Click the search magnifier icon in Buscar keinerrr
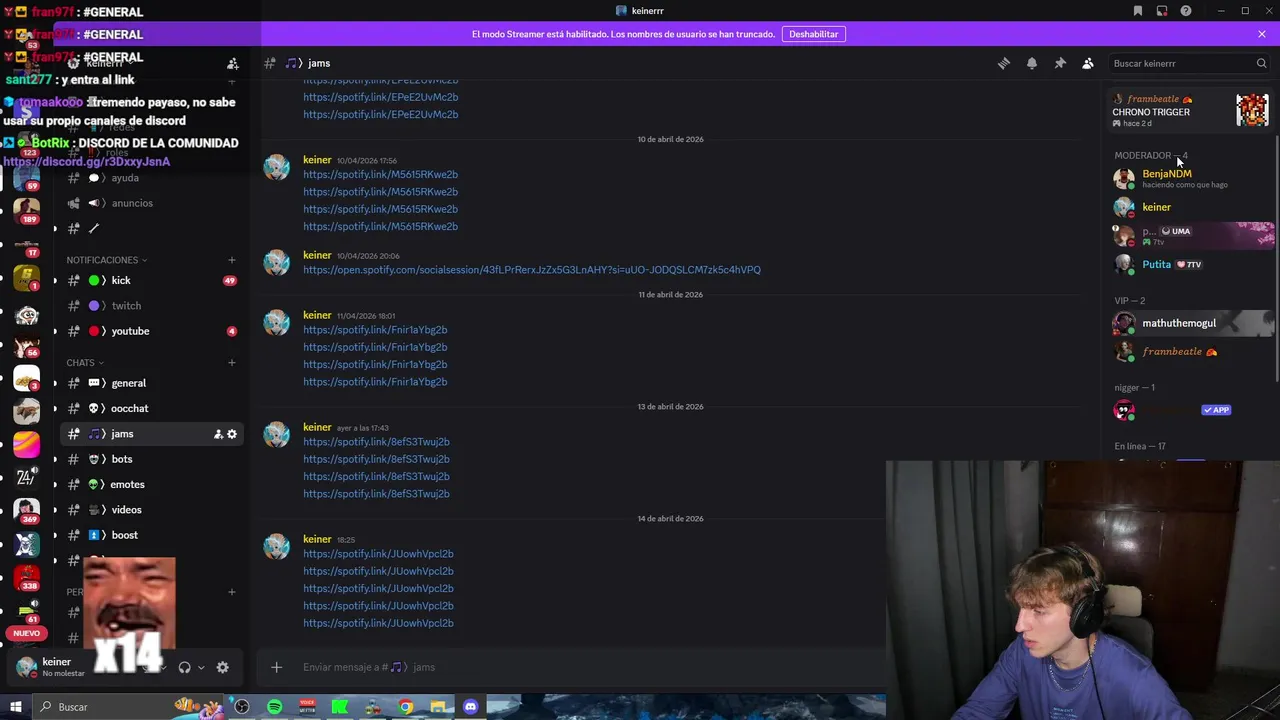The width and height of the screenshot is (1280, 720). point(1261,63)
